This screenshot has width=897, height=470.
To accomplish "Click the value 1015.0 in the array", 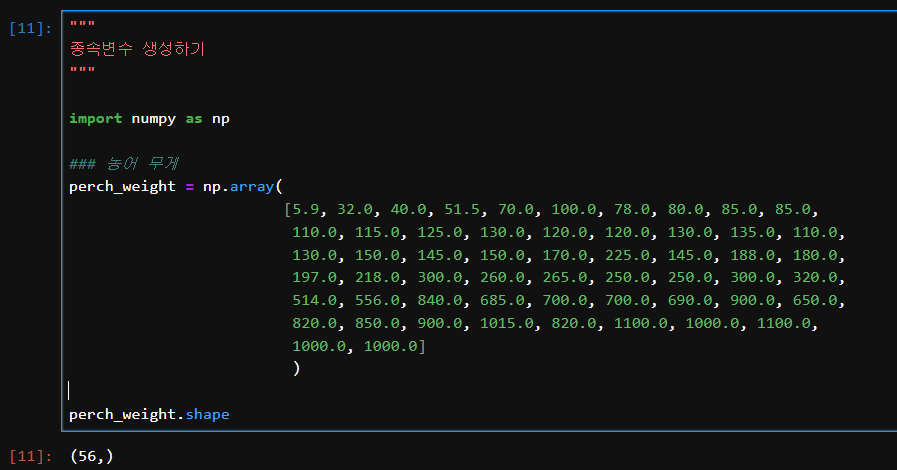I will tap(507, 323).
